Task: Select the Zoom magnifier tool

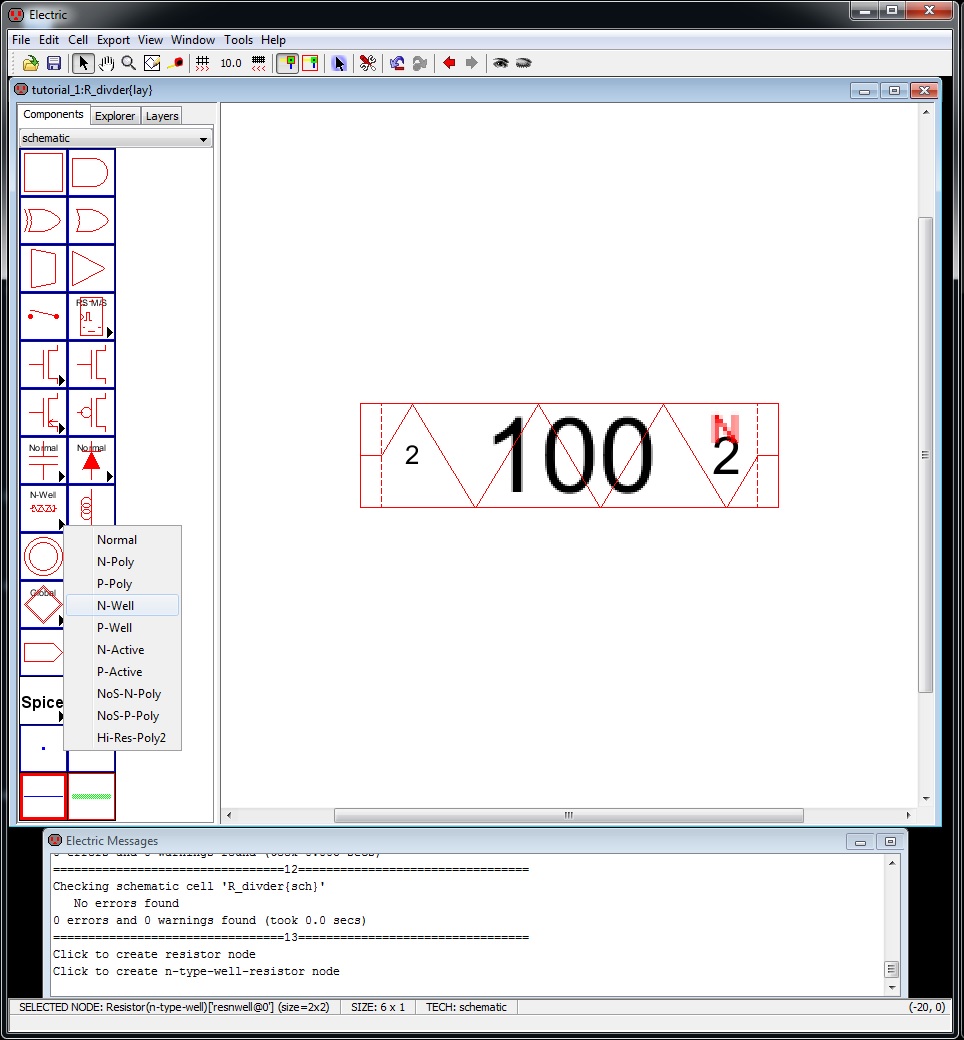Action: pyautogui.click(x=128, y=63)
